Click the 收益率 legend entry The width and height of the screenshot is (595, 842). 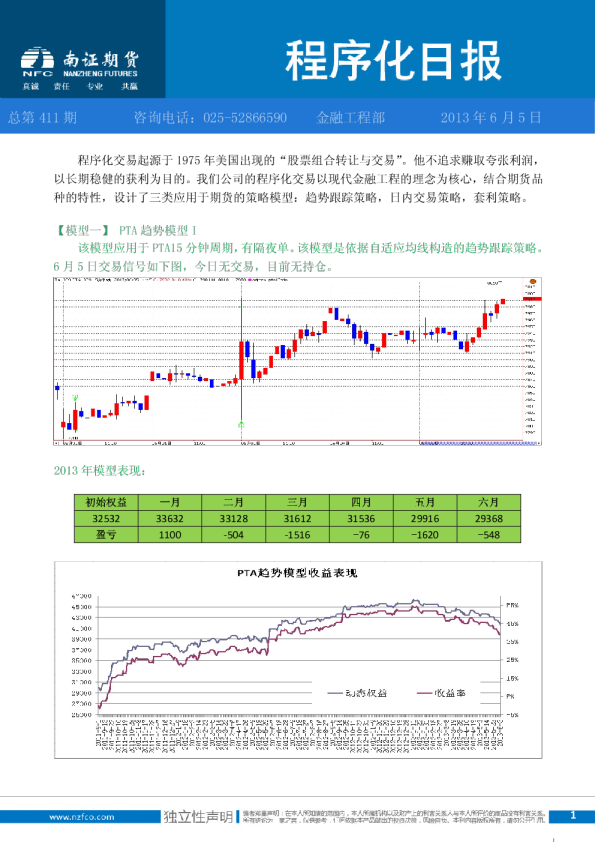441,693
